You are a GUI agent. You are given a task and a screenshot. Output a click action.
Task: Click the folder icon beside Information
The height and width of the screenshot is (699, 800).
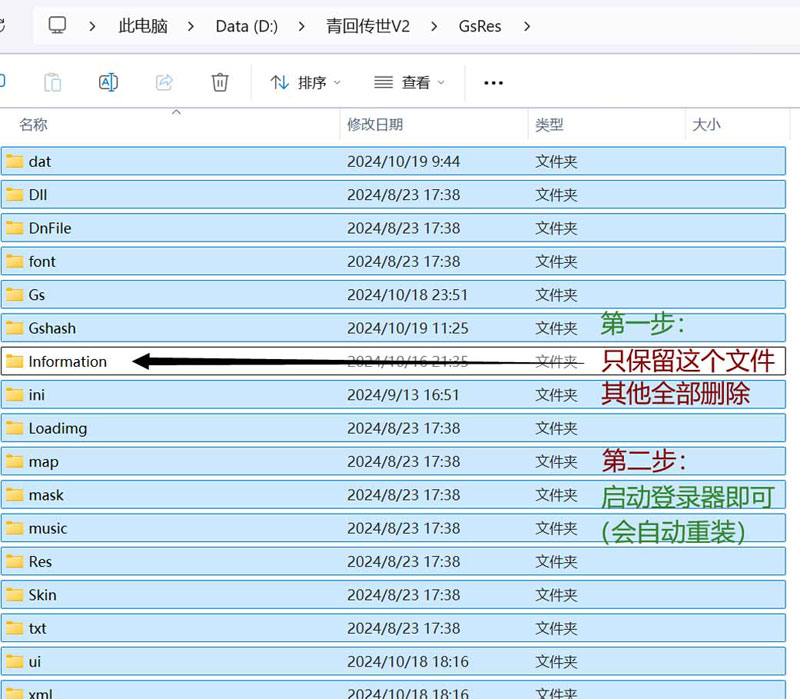coord(14,361)
